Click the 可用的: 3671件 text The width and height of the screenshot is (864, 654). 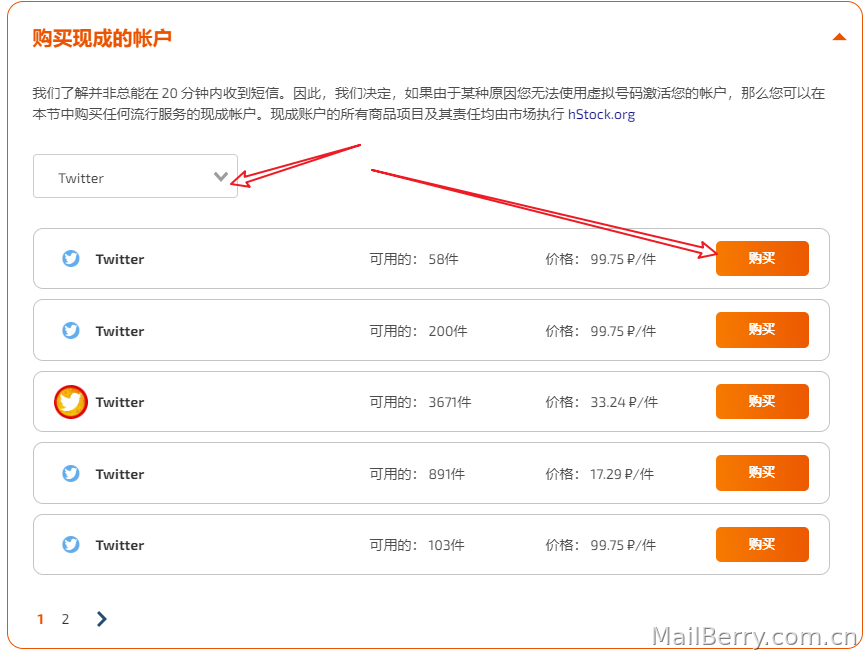420,402
